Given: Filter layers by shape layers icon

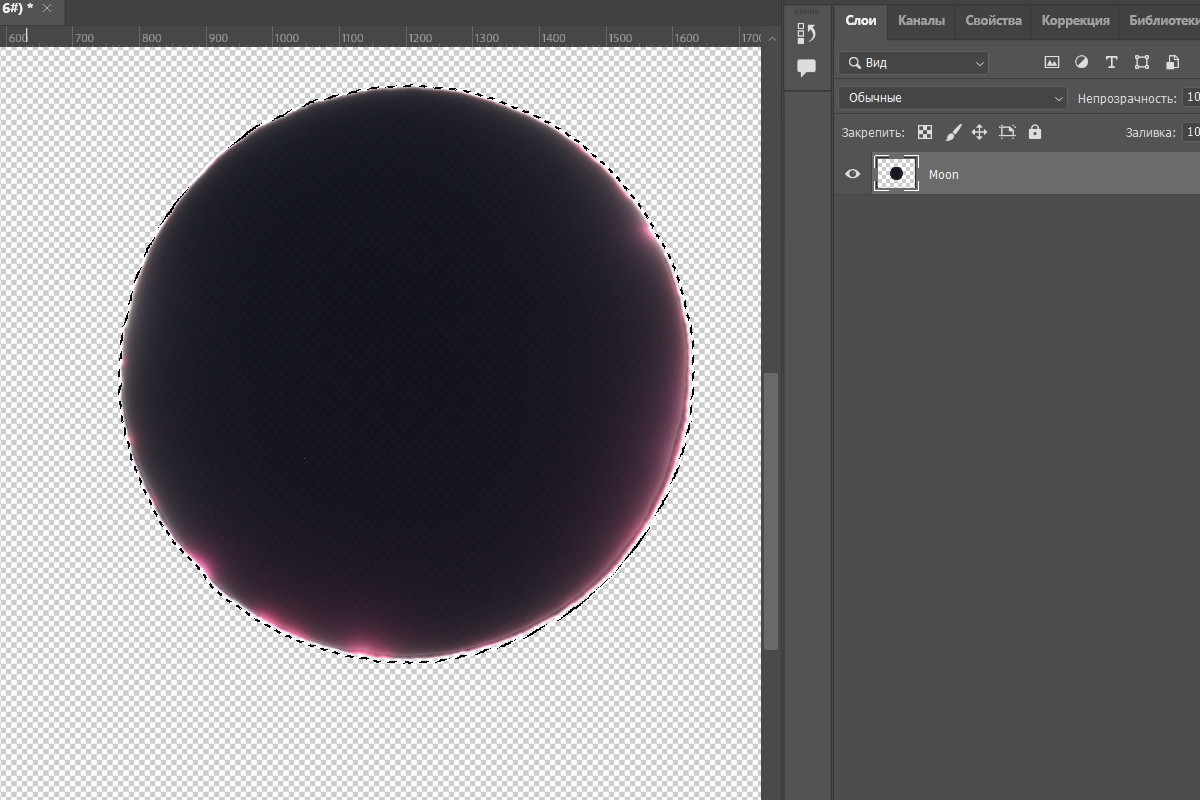Looking at the screenshot, I should click(x=1141, y=62).
